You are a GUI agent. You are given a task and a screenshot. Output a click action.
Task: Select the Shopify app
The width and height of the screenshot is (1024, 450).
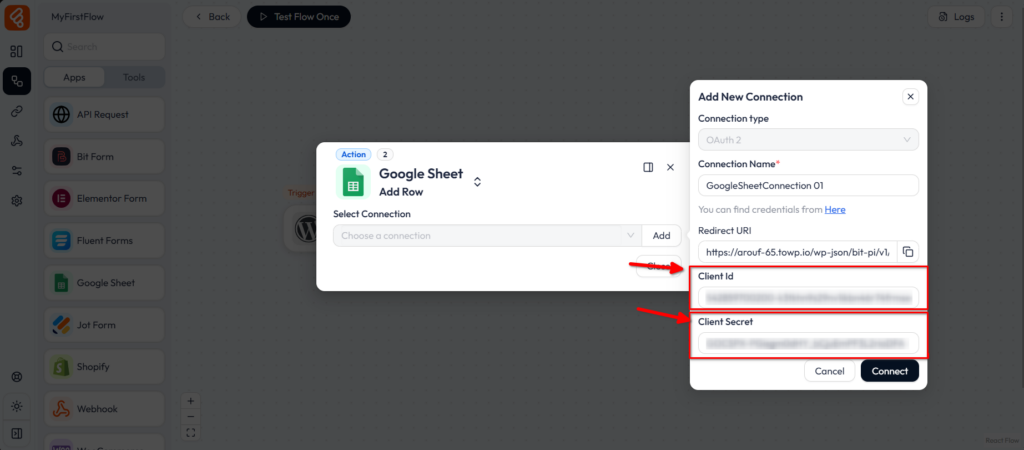104,367
